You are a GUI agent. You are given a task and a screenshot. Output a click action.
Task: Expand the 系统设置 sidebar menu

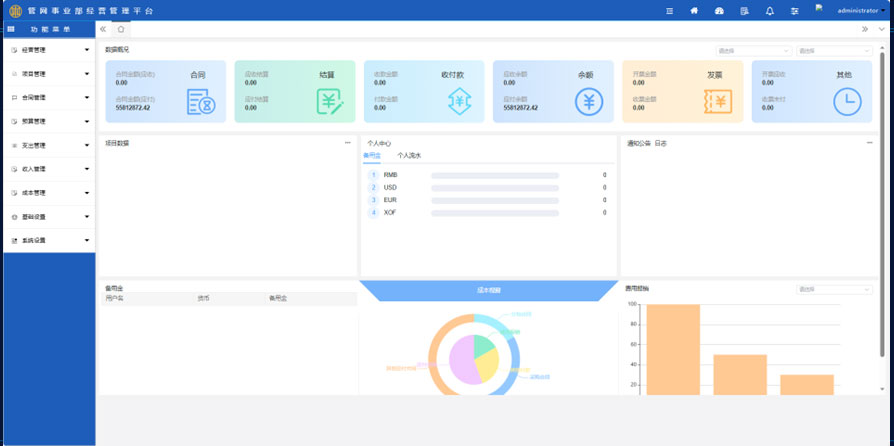coord(49,240)
